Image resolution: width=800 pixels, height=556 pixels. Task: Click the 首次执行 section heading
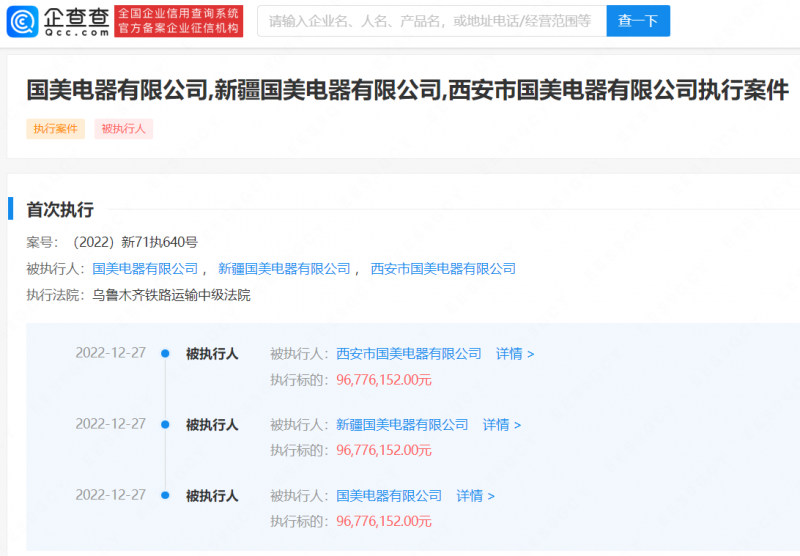tap(60, 210)
